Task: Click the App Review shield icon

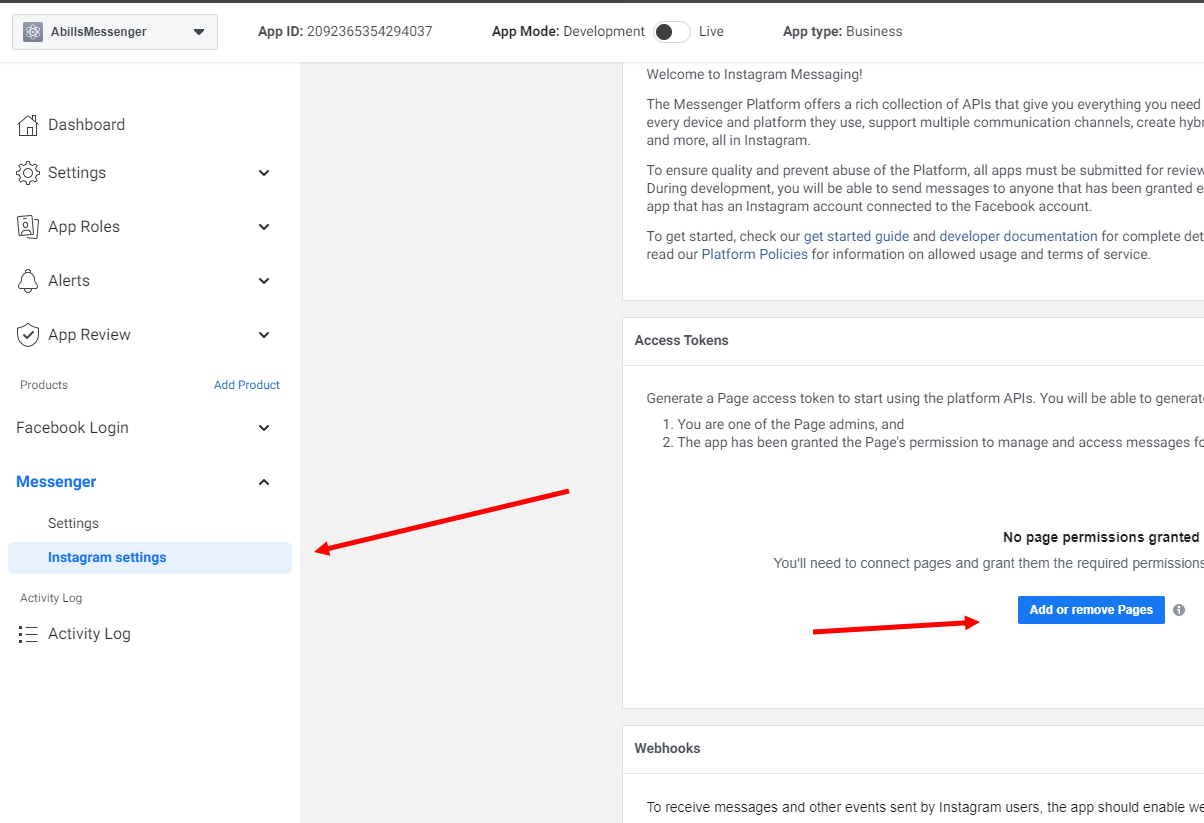Action: [x=28, y=335]
